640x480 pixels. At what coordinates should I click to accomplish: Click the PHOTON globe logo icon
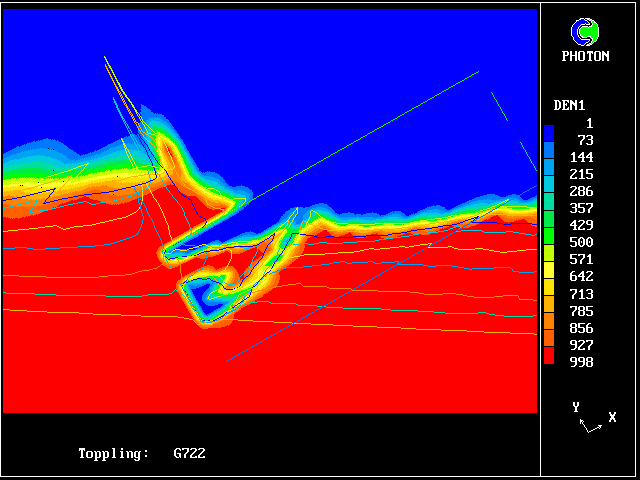click(x=585, y=32)
